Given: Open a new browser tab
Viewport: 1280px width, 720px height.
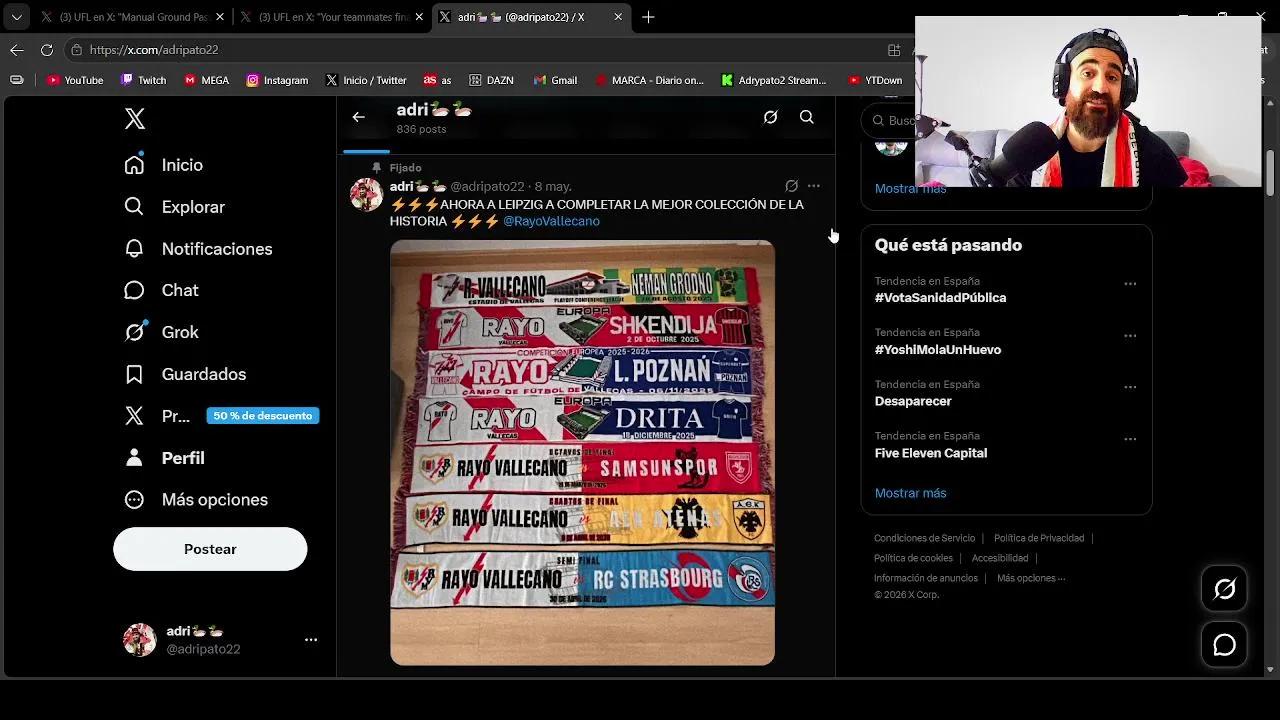Looking at the screenshot, I should [x=648, y=17].
